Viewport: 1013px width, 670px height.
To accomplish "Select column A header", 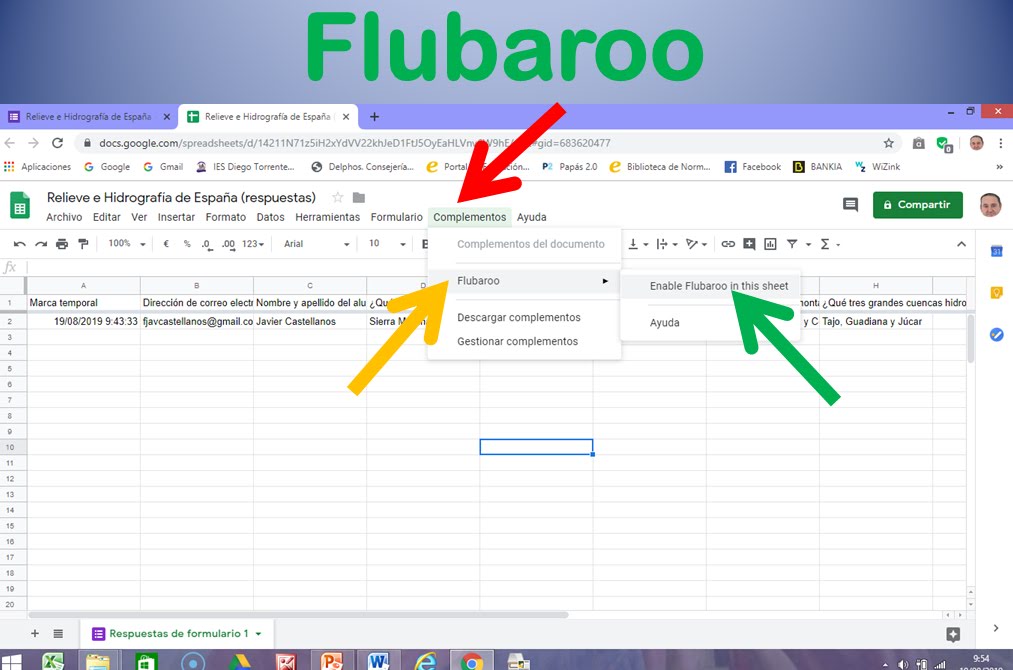I will pos(83,285).
